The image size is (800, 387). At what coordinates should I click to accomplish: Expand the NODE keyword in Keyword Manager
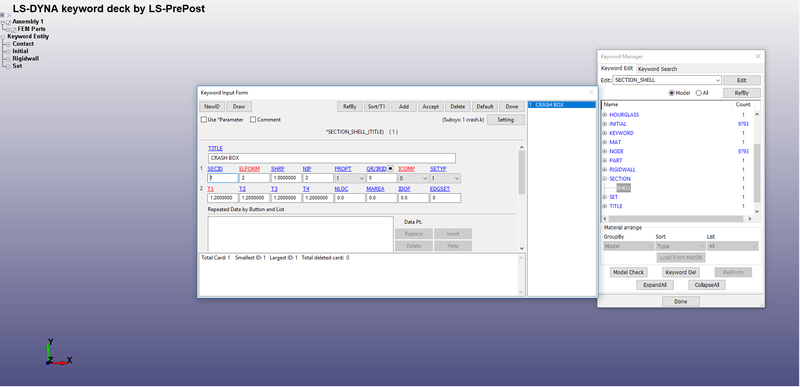click(x=605, y=151)
